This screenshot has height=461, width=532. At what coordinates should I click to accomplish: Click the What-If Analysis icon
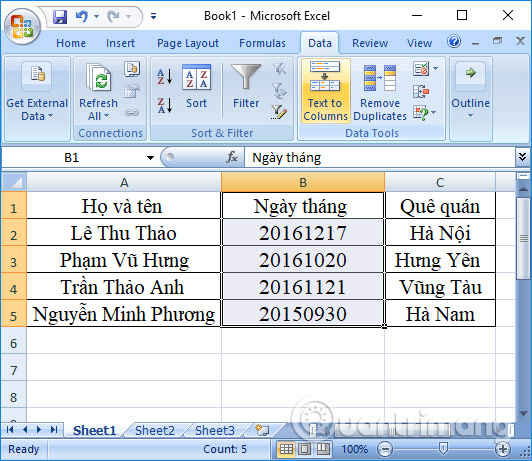click(x=420, y=113)
